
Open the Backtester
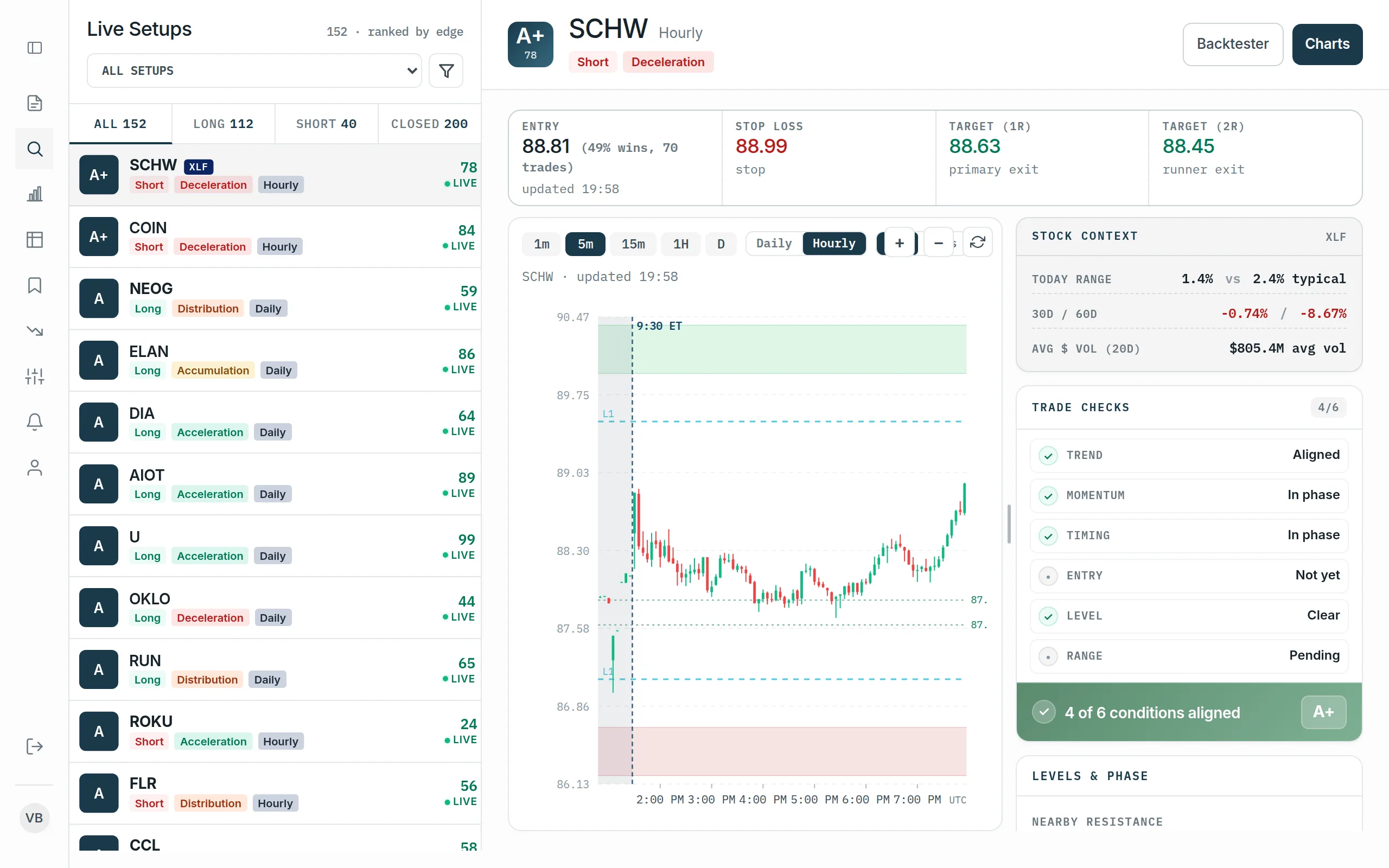1232,44
